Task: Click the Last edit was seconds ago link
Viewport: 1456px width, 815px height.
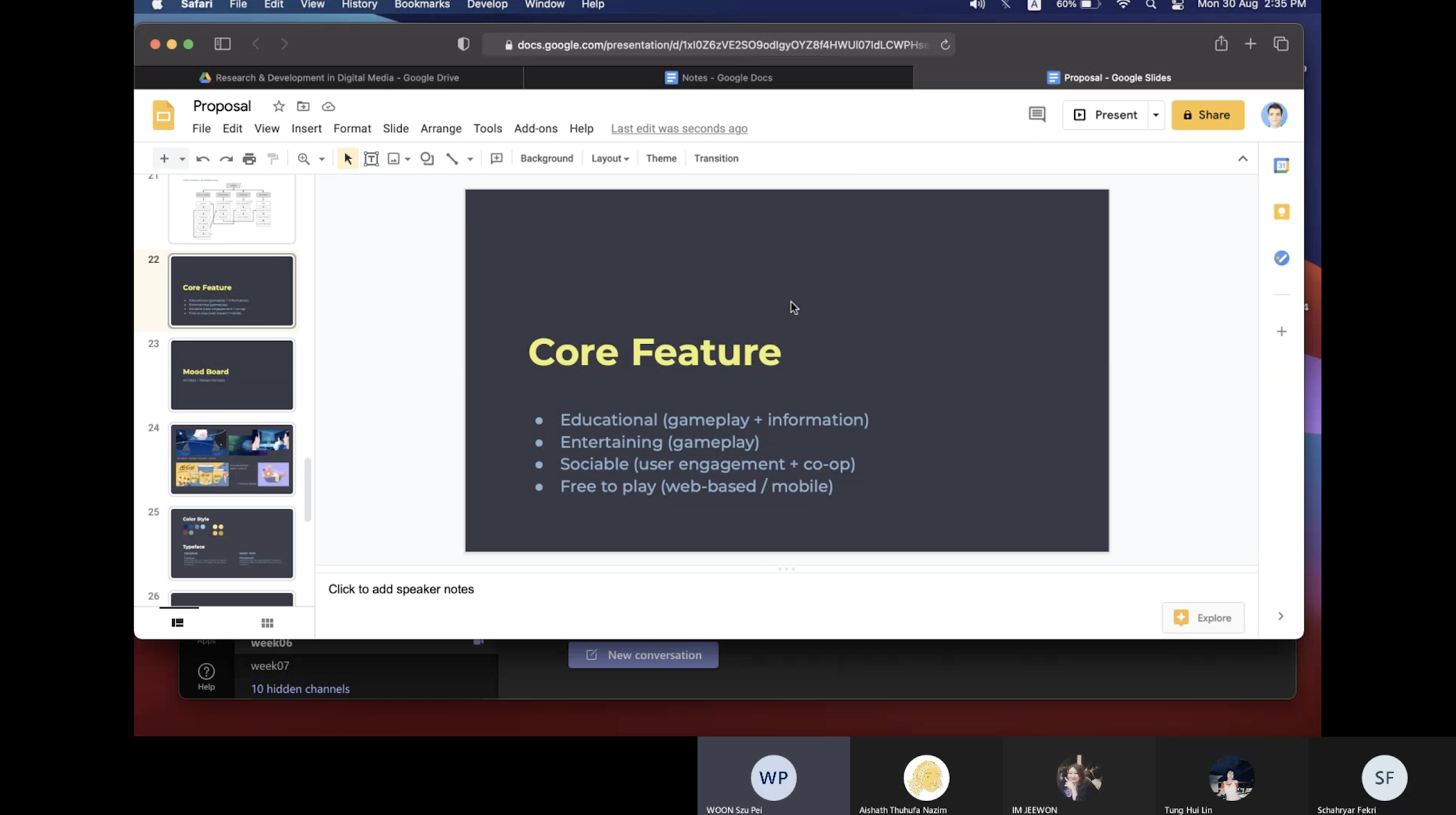Action: pyautogui.click(x=679, y=129)
